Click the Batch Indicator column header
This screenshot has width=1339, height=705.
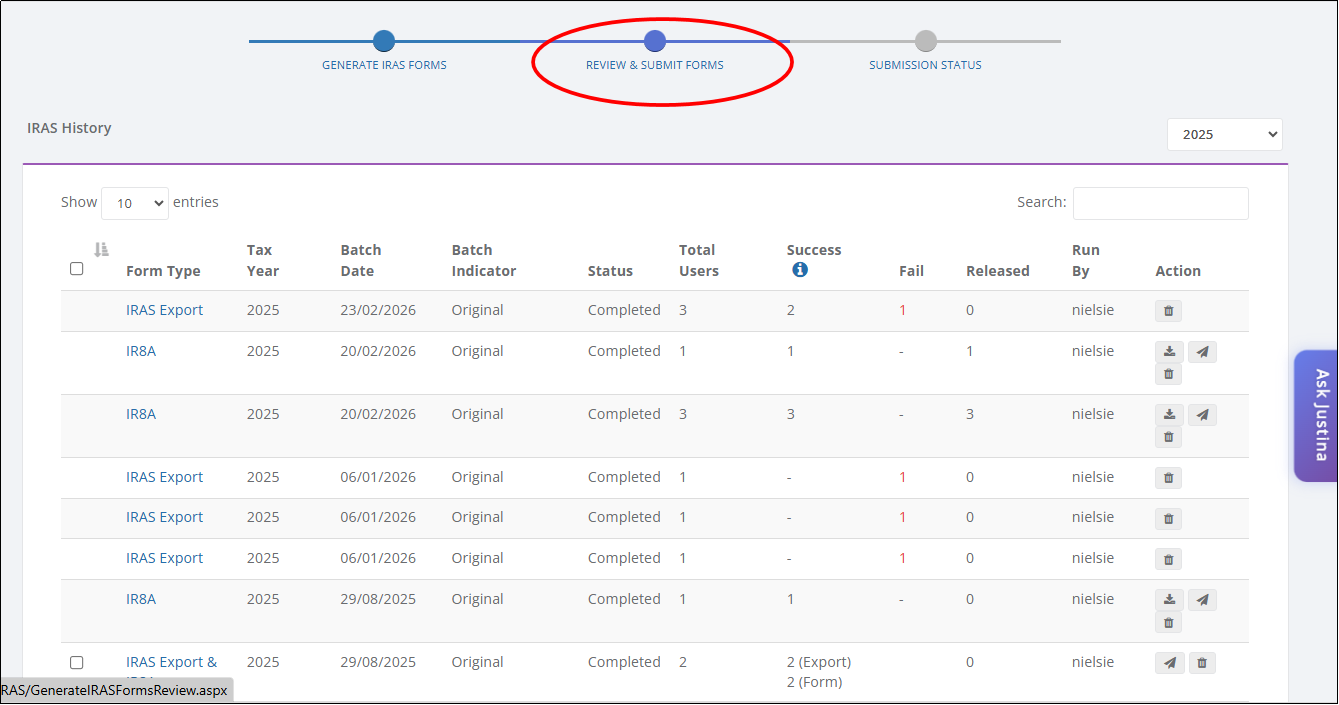coord(484,260)
